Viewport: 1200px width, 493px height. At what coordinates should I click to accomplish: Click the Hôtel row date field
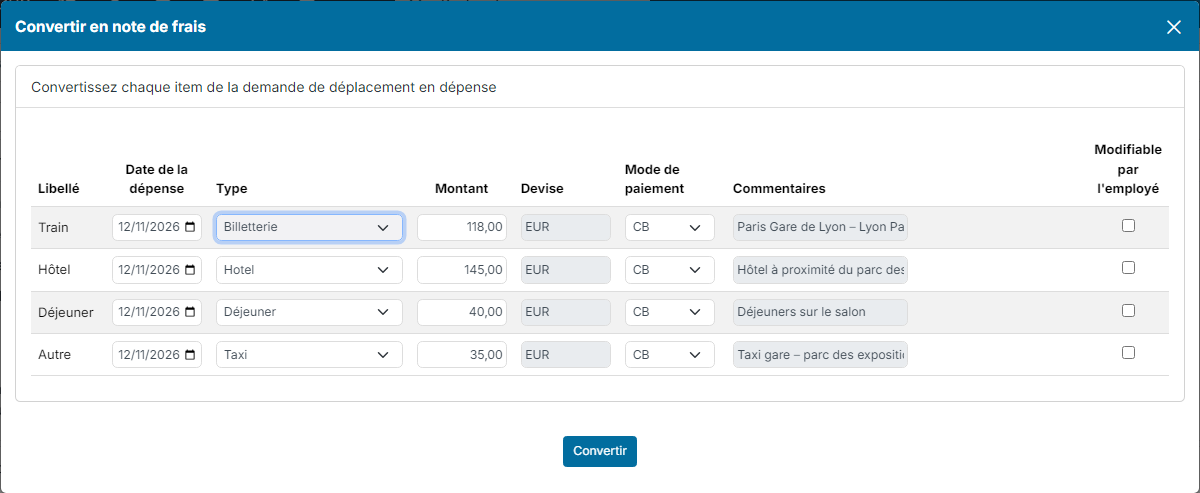[x=157, y=270]
